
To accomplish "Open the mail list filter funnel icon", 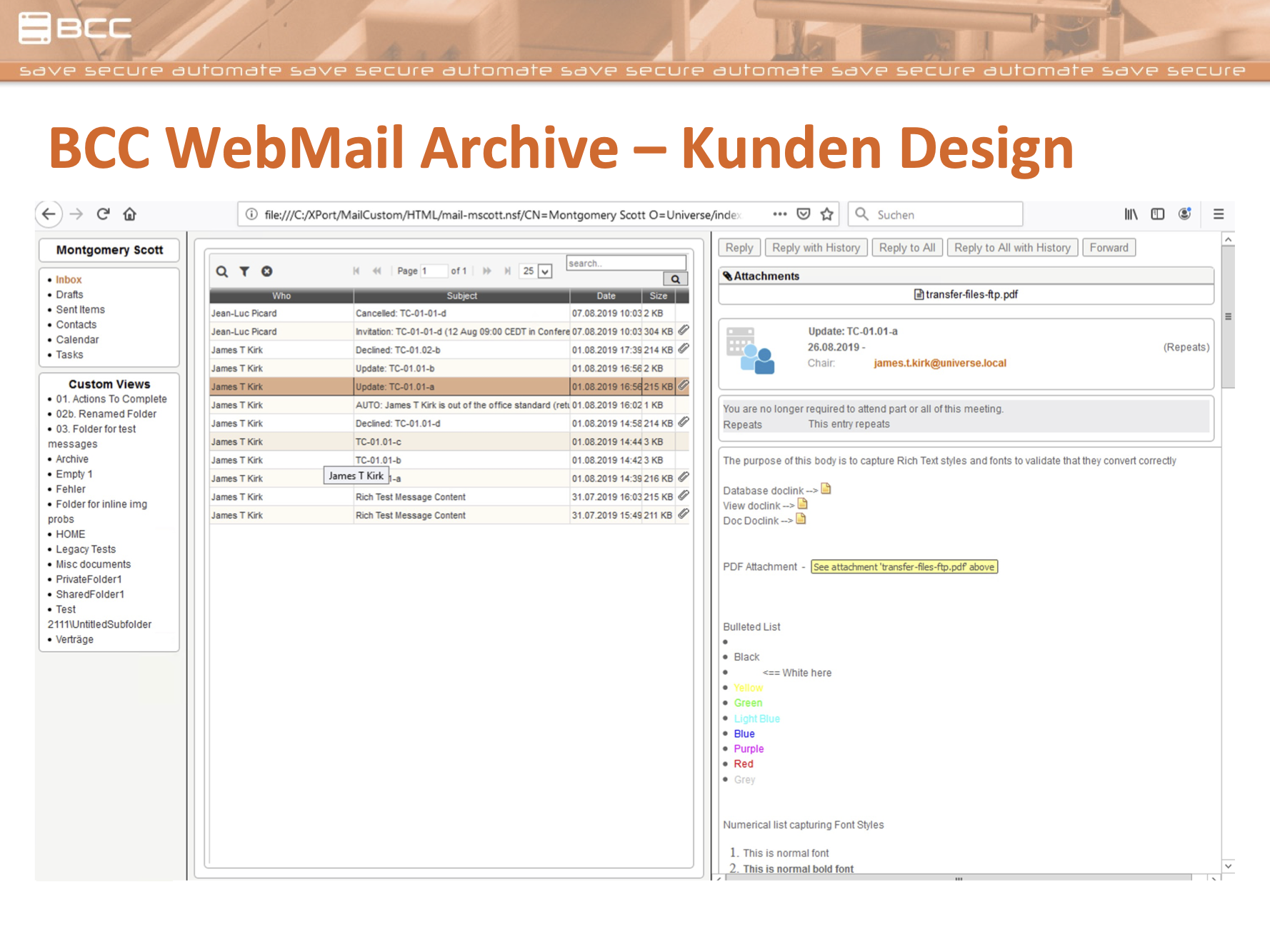I will tap(244, 271).
